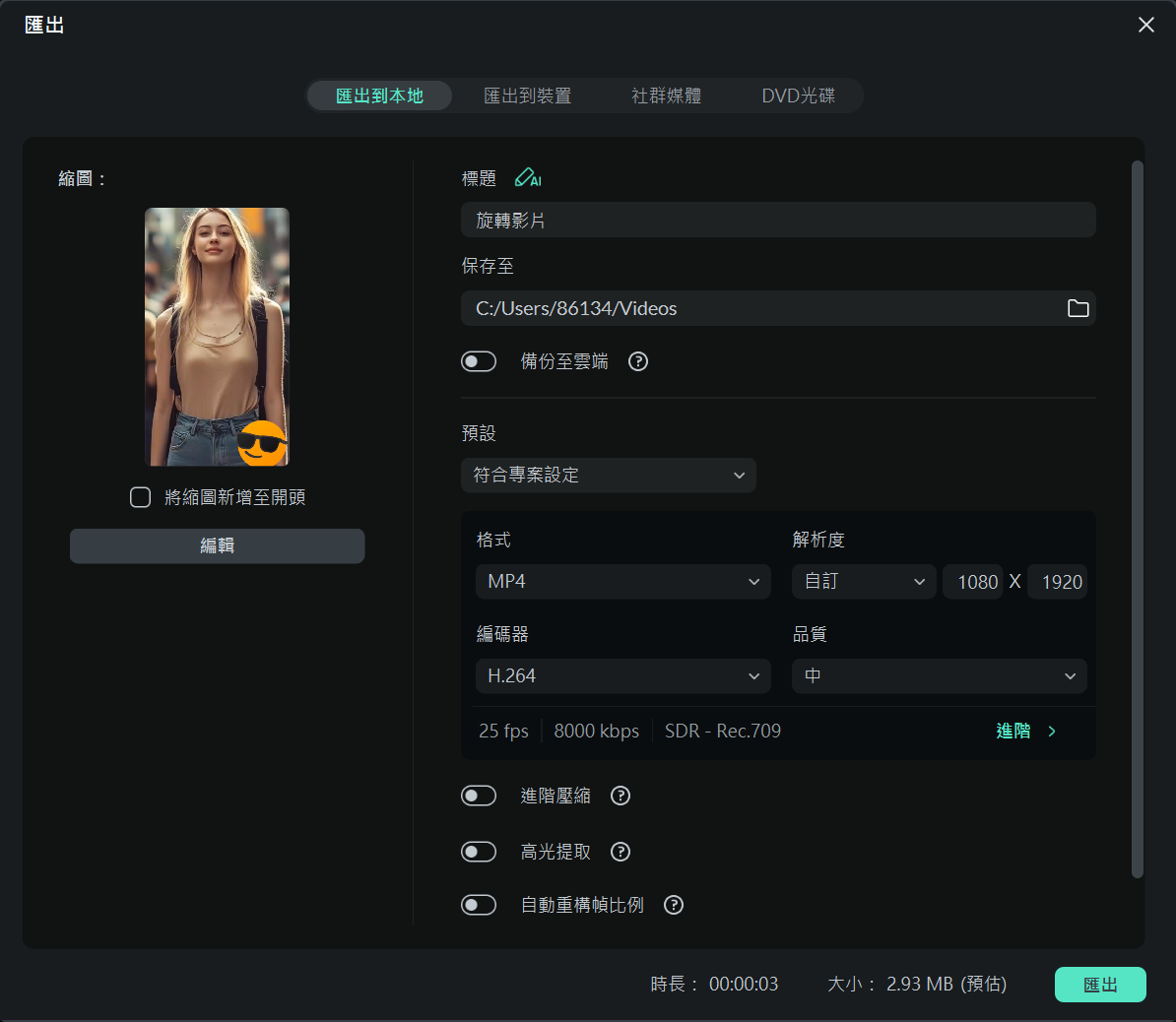1176x1022 pixels.
Task: Click the 編輯 thumbnail button
Action: point(217,545)
